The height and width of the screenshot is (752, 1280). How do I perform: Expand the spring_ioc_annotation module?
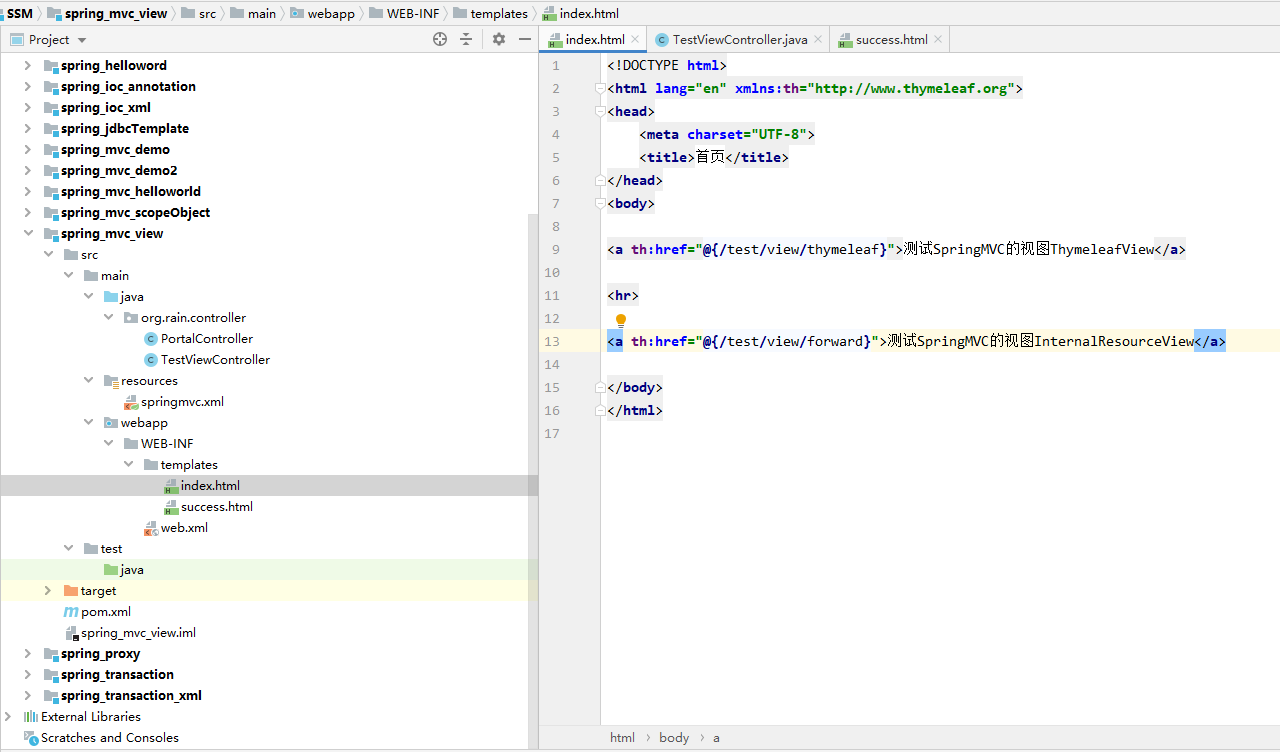click(28, 87)
